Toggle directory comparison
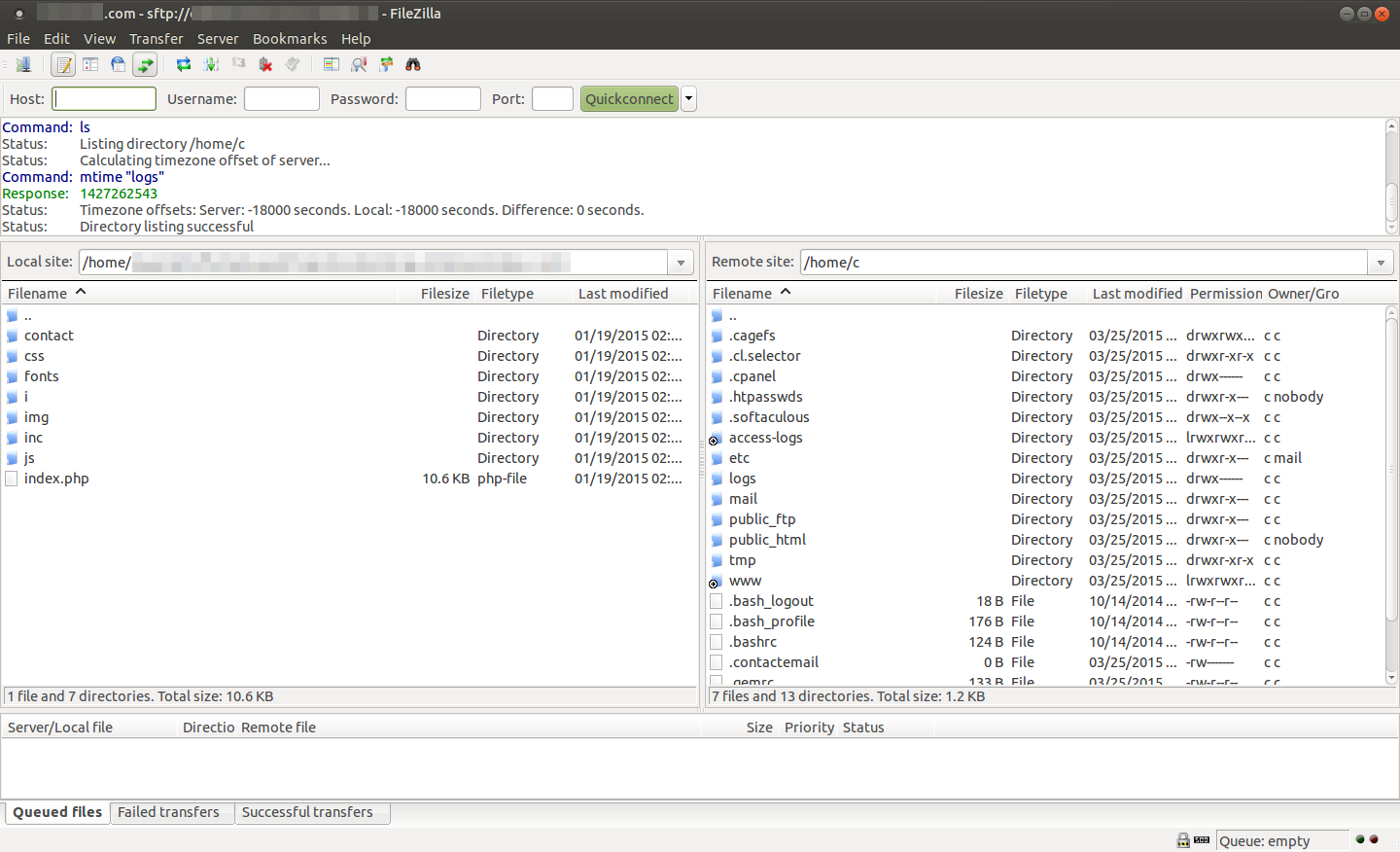1400x852 pixels. pyautogui.click(x=359, y=65)
